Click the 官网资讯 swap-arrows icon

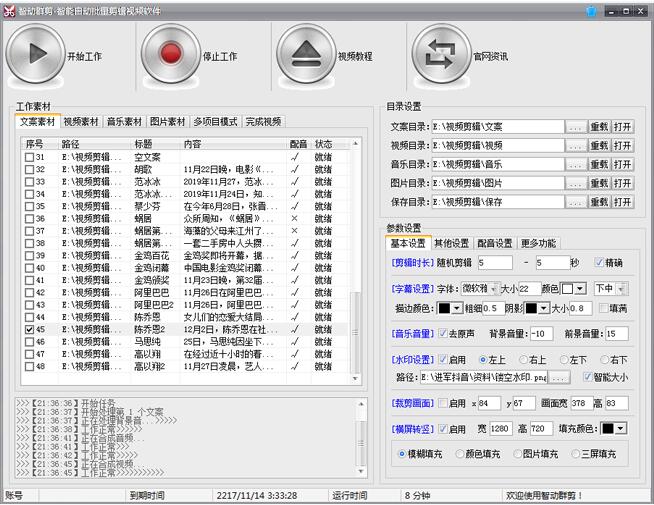click(x=441, y=57)
